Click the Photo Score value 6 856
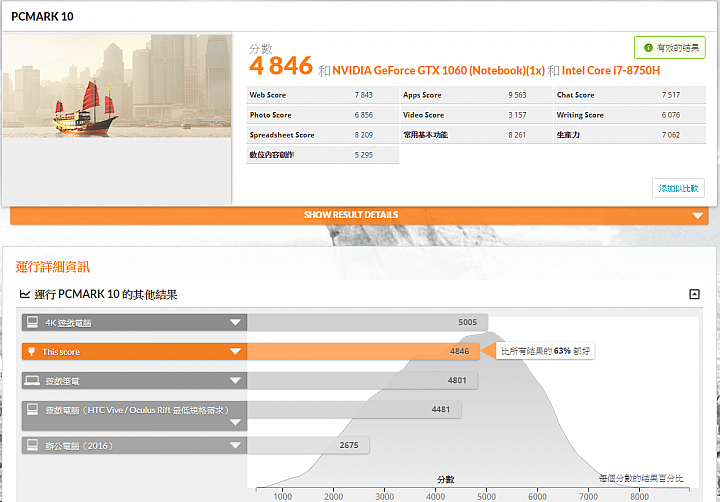This screenshot has height=502, width=720. tap(363, 115)
